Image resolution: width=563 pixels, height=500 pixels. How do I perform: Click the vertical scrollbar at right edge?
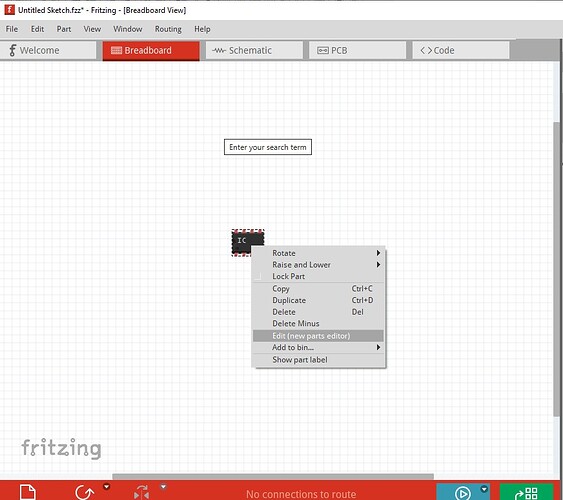point(557,269)
